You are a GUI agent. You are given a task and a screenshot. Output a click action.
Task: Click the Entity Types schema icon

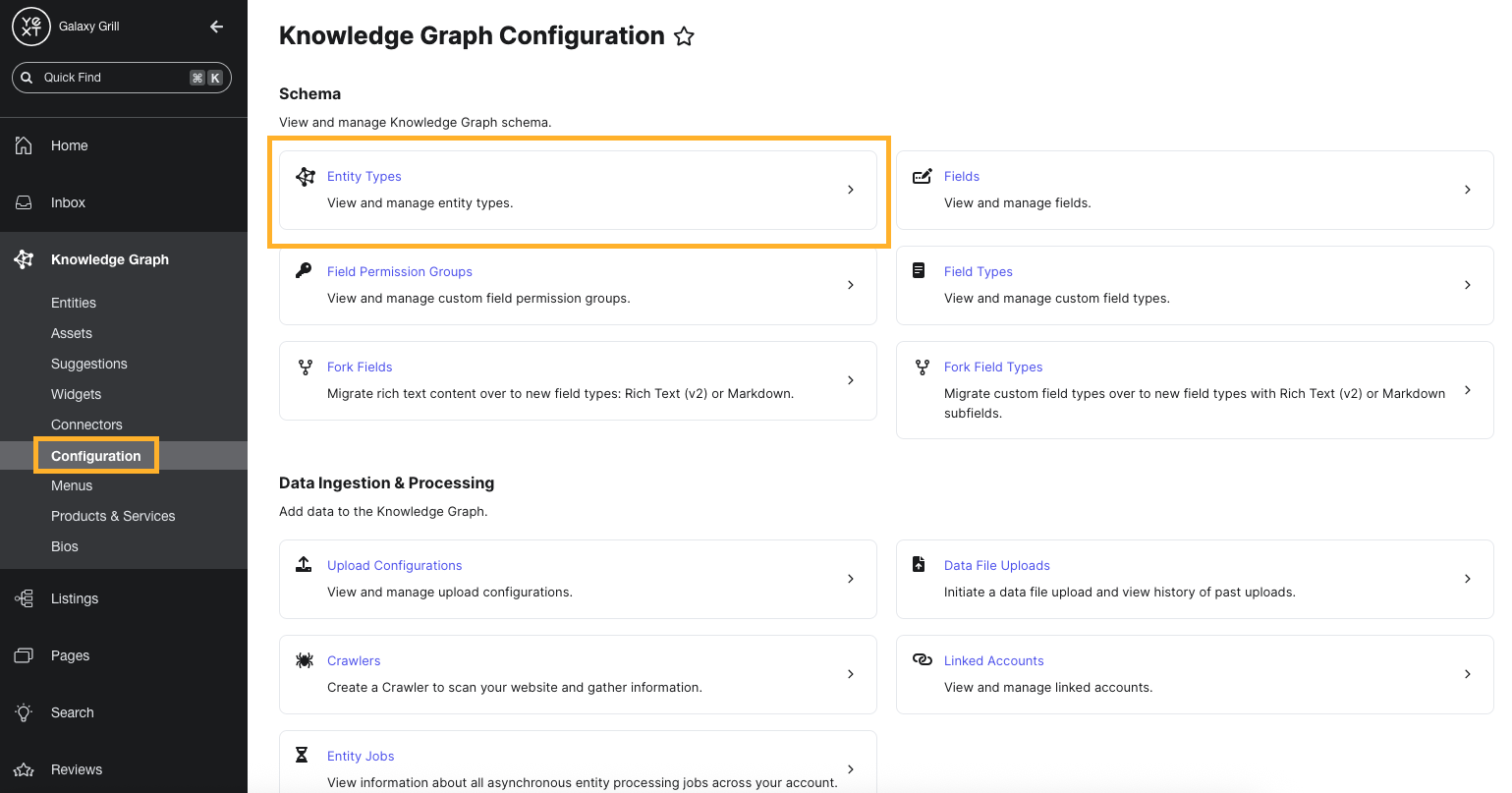[x=305, y=177]
